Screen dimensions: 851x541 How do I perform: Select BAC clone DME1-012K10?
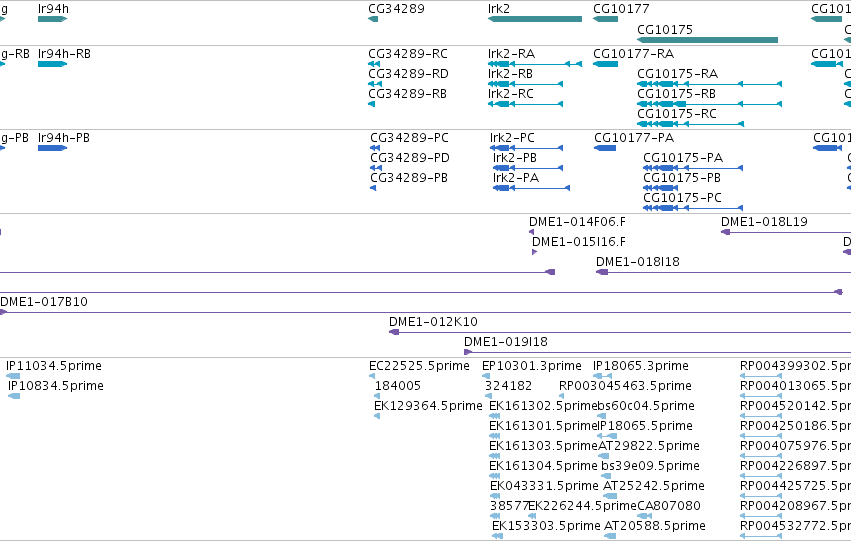coord(433,322)
